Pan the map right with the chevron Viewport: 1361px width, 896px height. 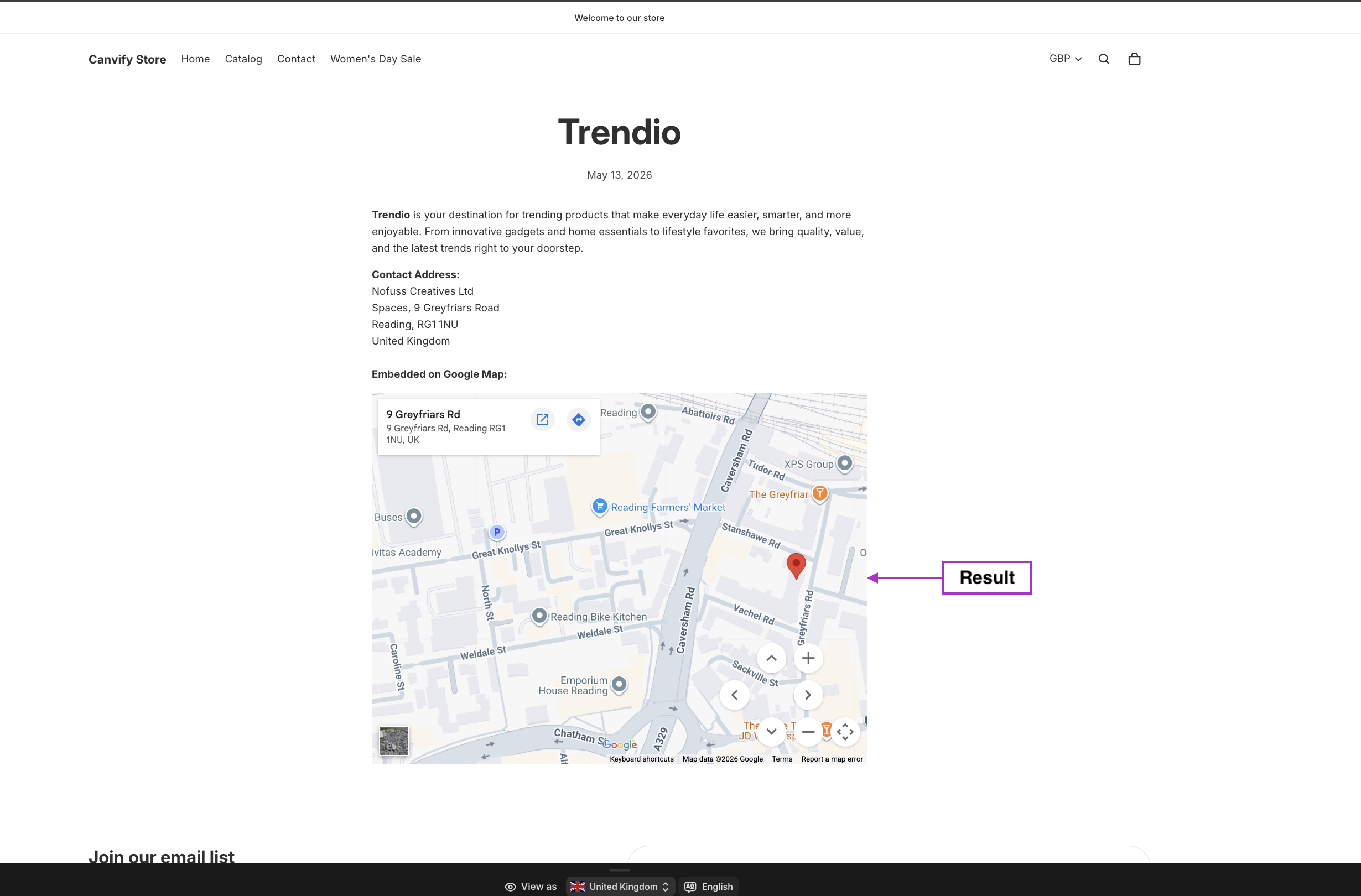tap(808, 695)
